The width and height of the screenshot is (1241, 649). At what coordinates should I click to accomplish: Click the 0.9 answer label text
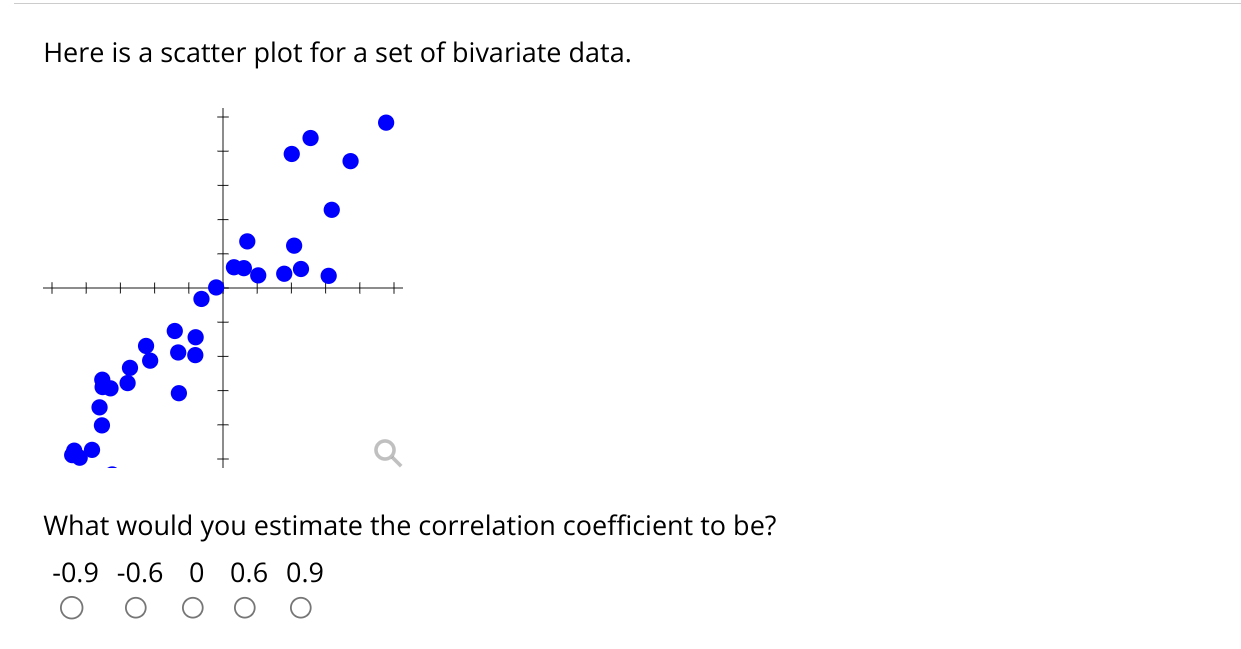[305, 573]
